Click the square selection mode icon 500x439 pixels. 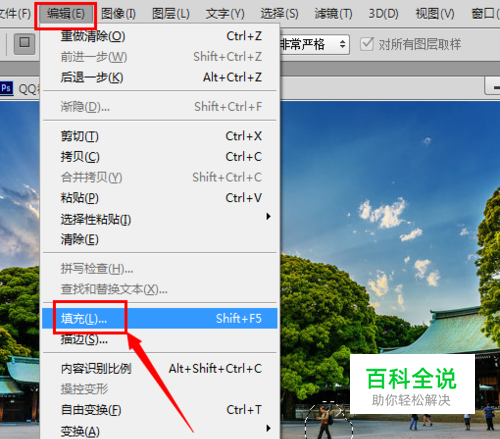point(24,44)
